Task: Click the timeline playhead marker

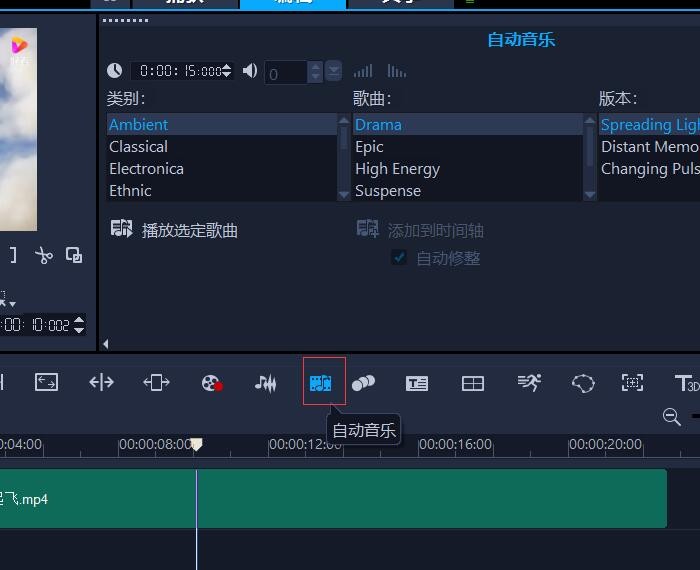Action: click(196, 445)
